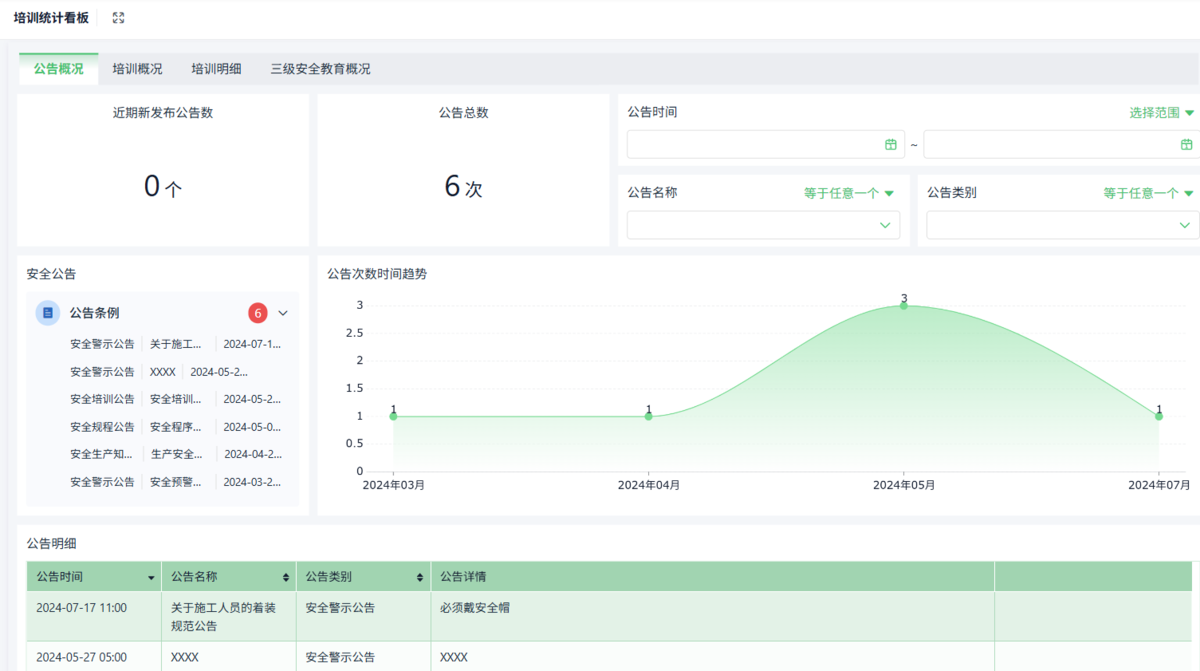This screenshot has width=1200, height=671.
Task: Open the calendar icon of start date field
Action: point(890,144)
